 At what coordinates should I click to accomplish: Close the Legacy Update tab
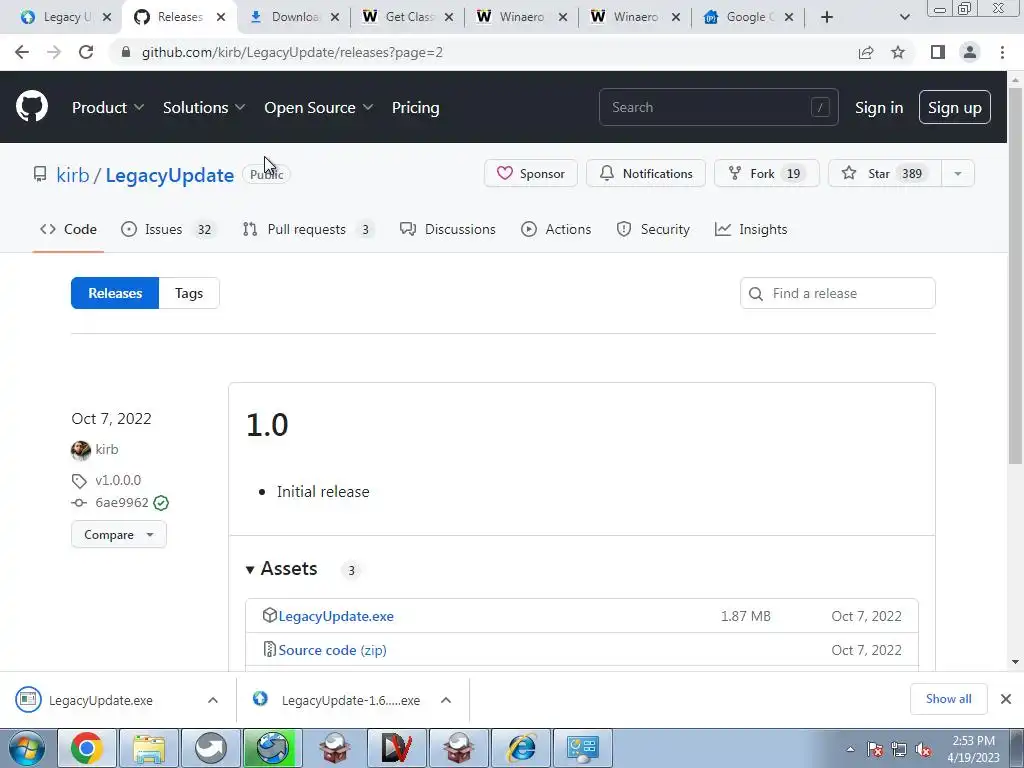pyautogui.click(x=107, y=17)
